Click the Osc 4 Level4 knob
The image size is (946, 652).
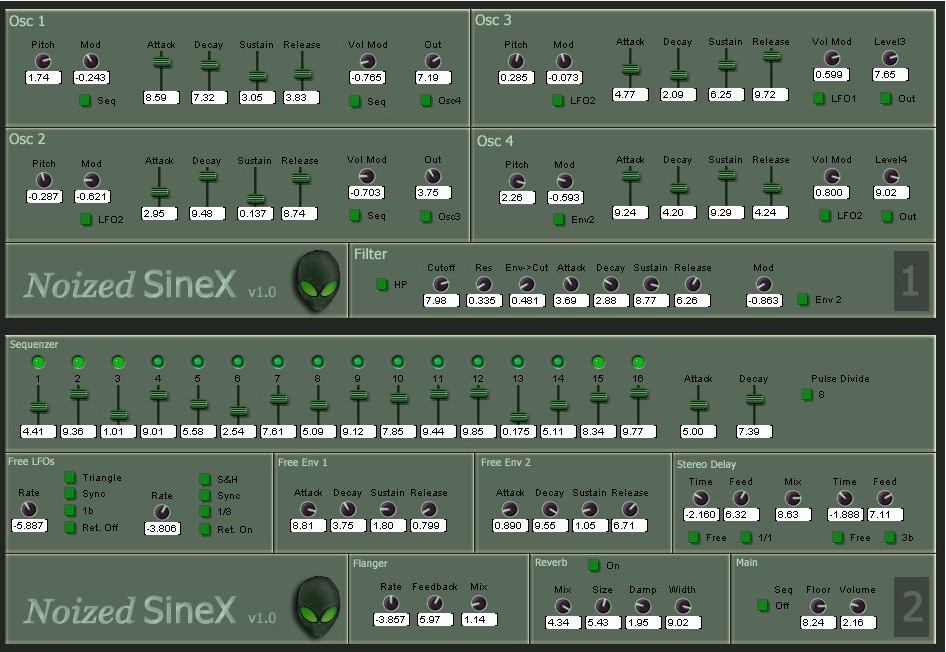pos(891,176)
